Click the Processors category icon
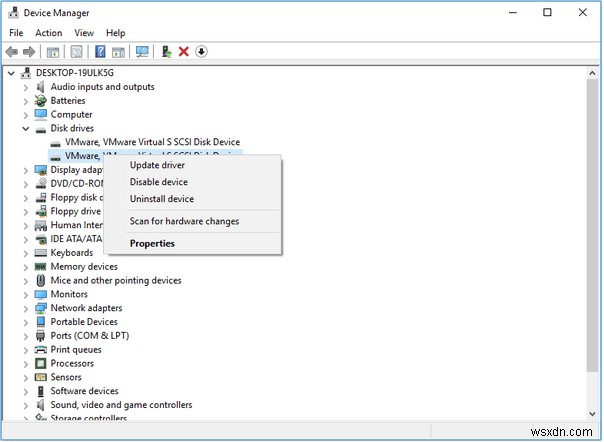Image resolution: width=604 pixels, height=442 pixels. [x=40, y=364]
